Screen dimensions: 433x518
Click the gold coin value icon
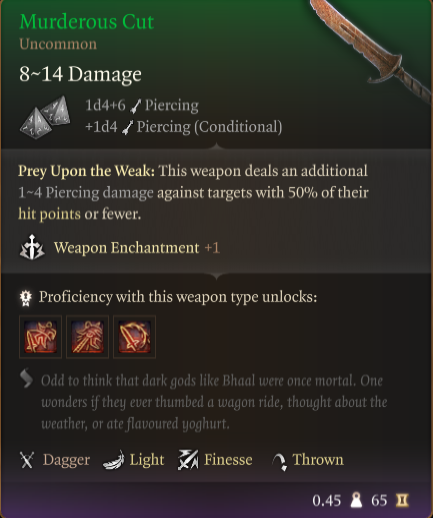[x=402, y=500]
